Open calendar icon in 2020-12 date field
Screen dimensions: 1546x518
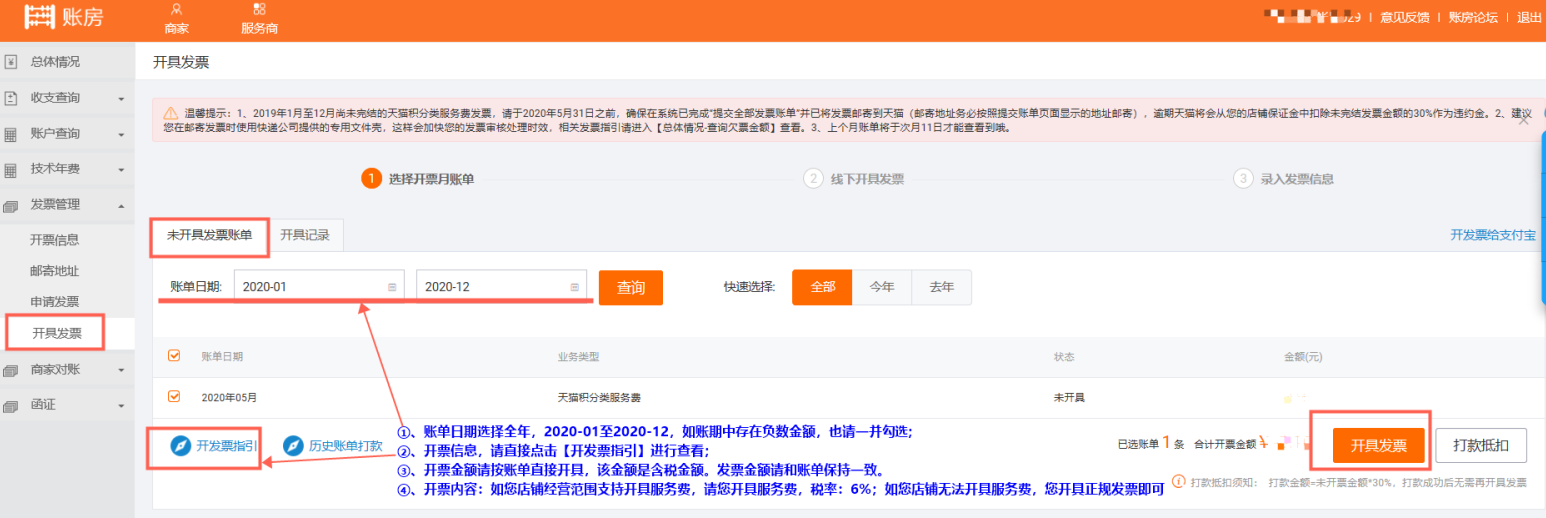point(574,287)
